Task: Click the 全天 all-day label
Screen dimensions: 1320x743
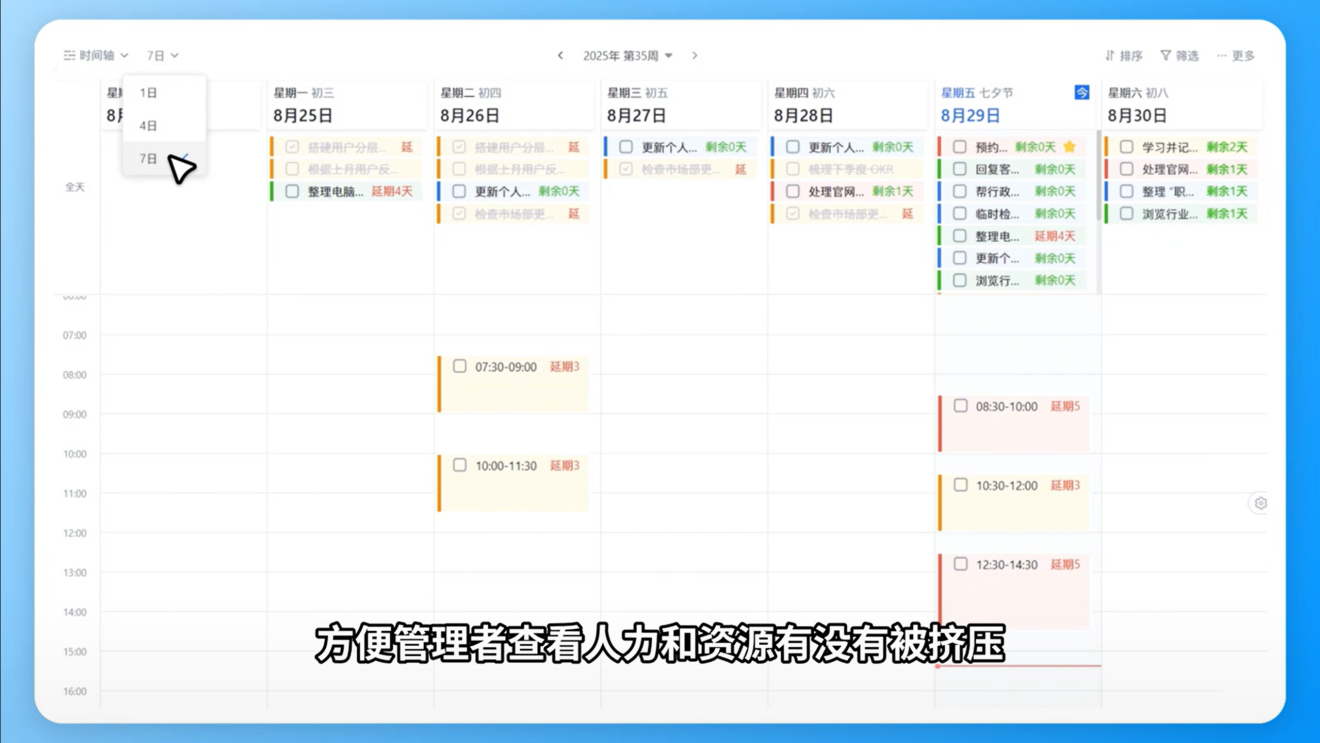Action: [x=75, y=187]
